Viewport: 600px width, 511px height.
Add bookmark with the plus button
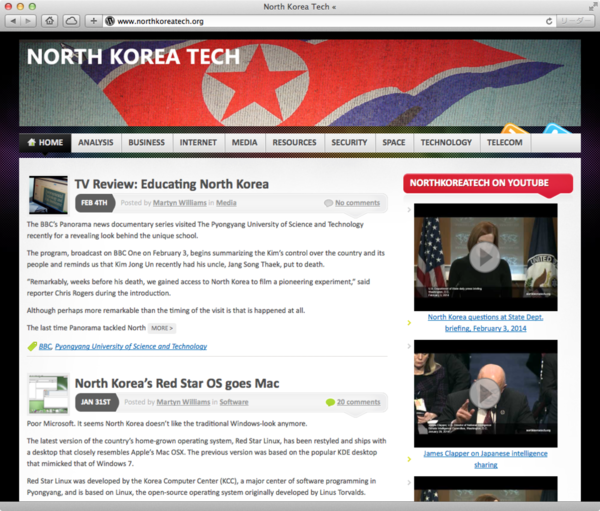coord(94,21)
